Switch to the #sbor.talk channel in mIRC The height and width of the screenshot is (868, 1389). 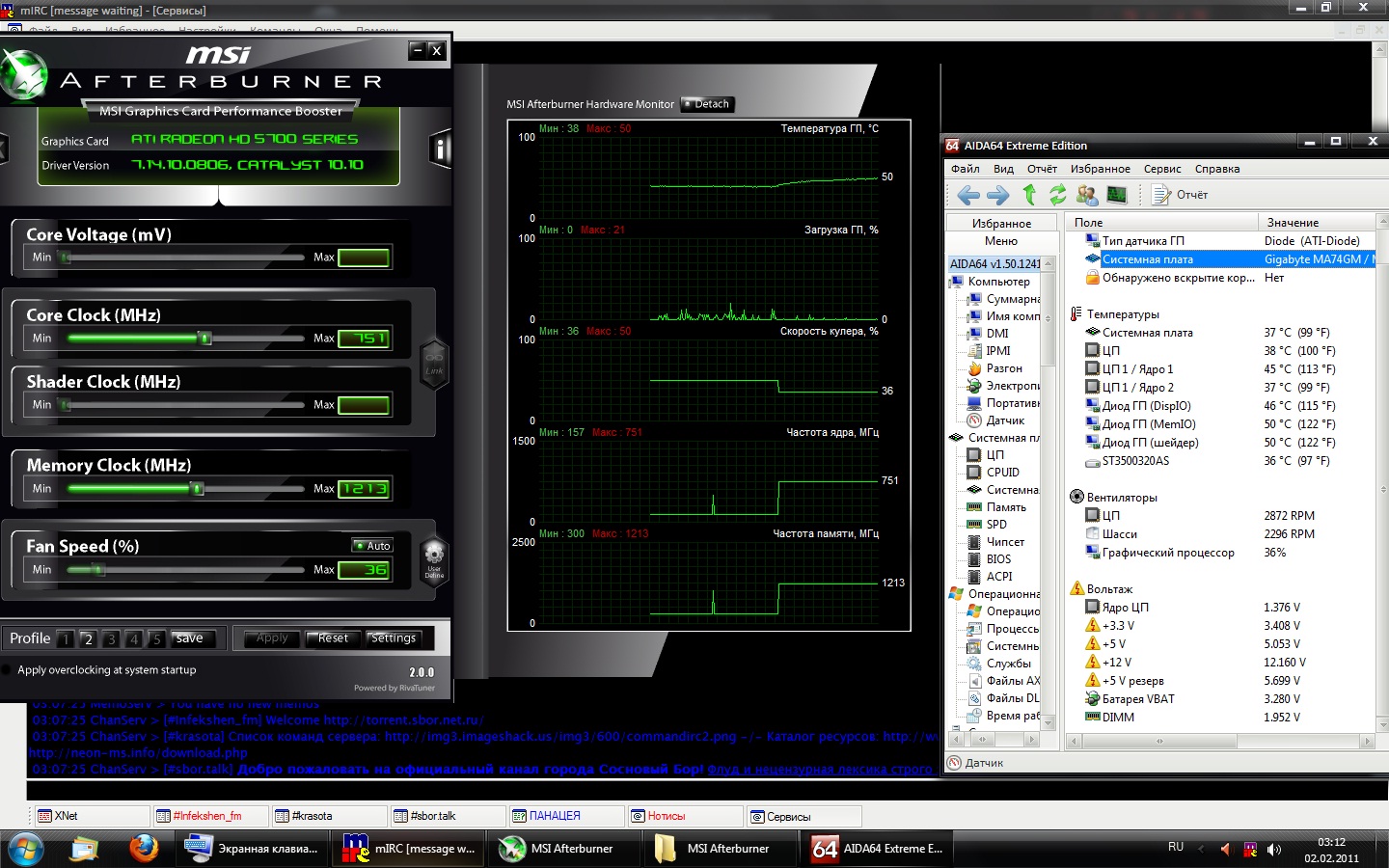point(447,816)
